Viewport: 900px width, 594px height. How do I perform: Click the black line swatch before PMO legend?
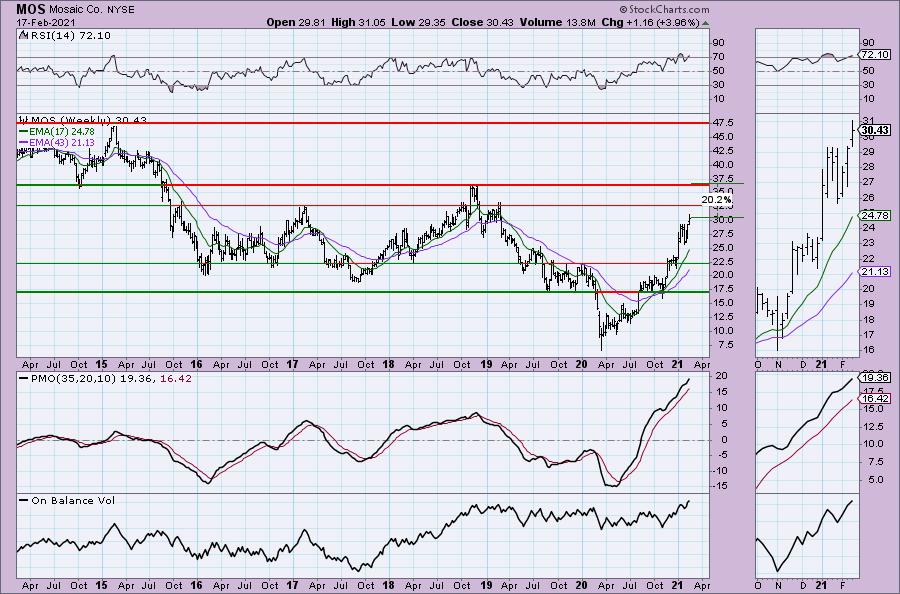pyautogui.click(x=24, y=379)
